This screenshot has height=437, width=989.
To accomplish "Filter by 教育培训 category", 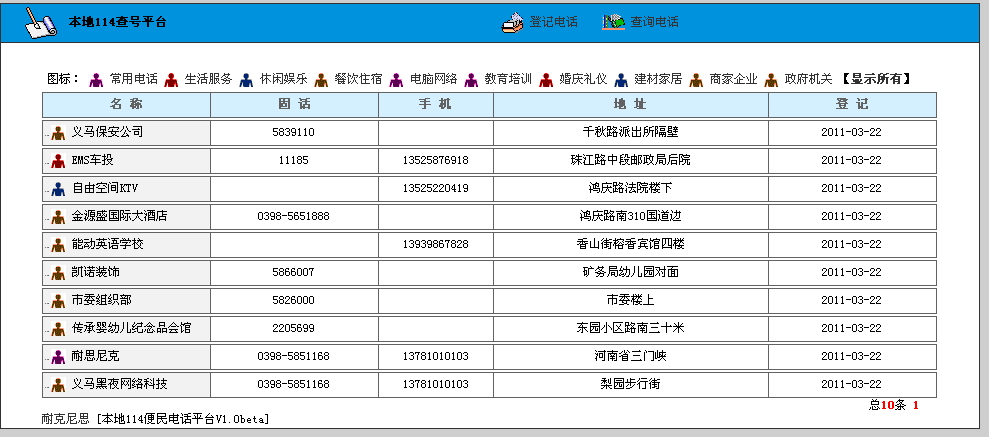I will [x=508, y=79].
